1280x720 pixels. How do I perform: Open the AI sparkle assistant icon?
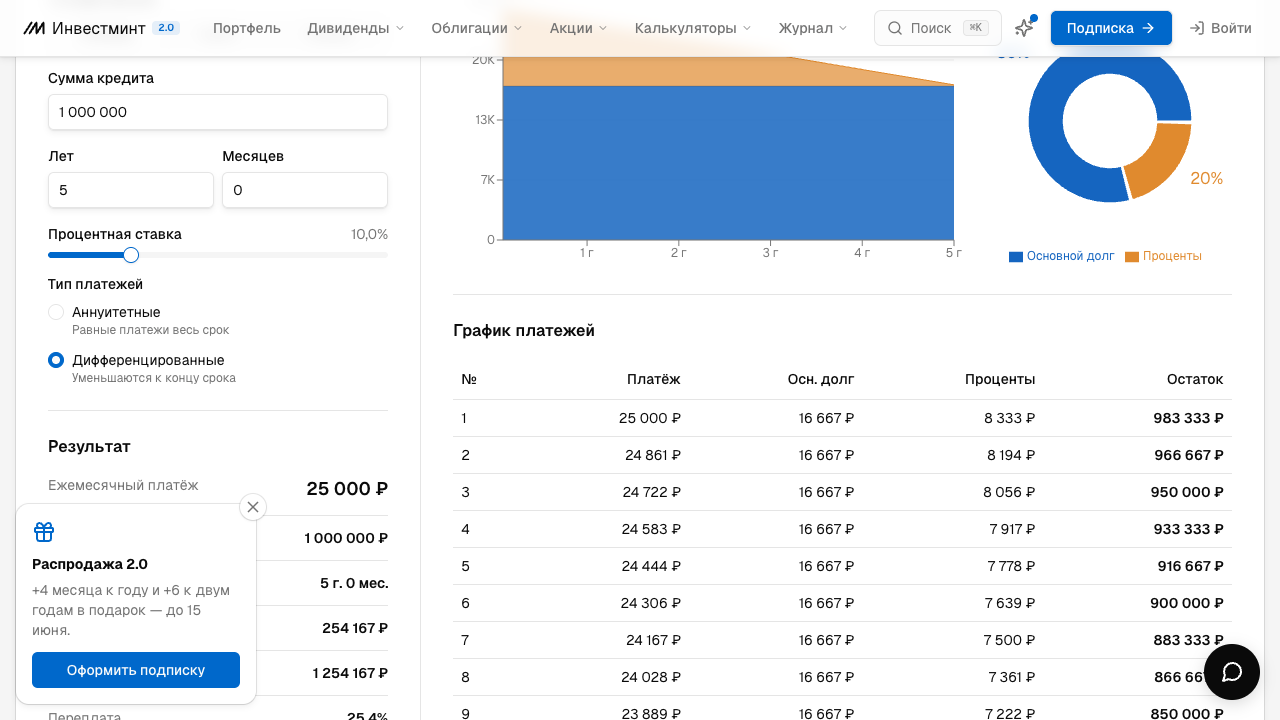[1024, 28]
